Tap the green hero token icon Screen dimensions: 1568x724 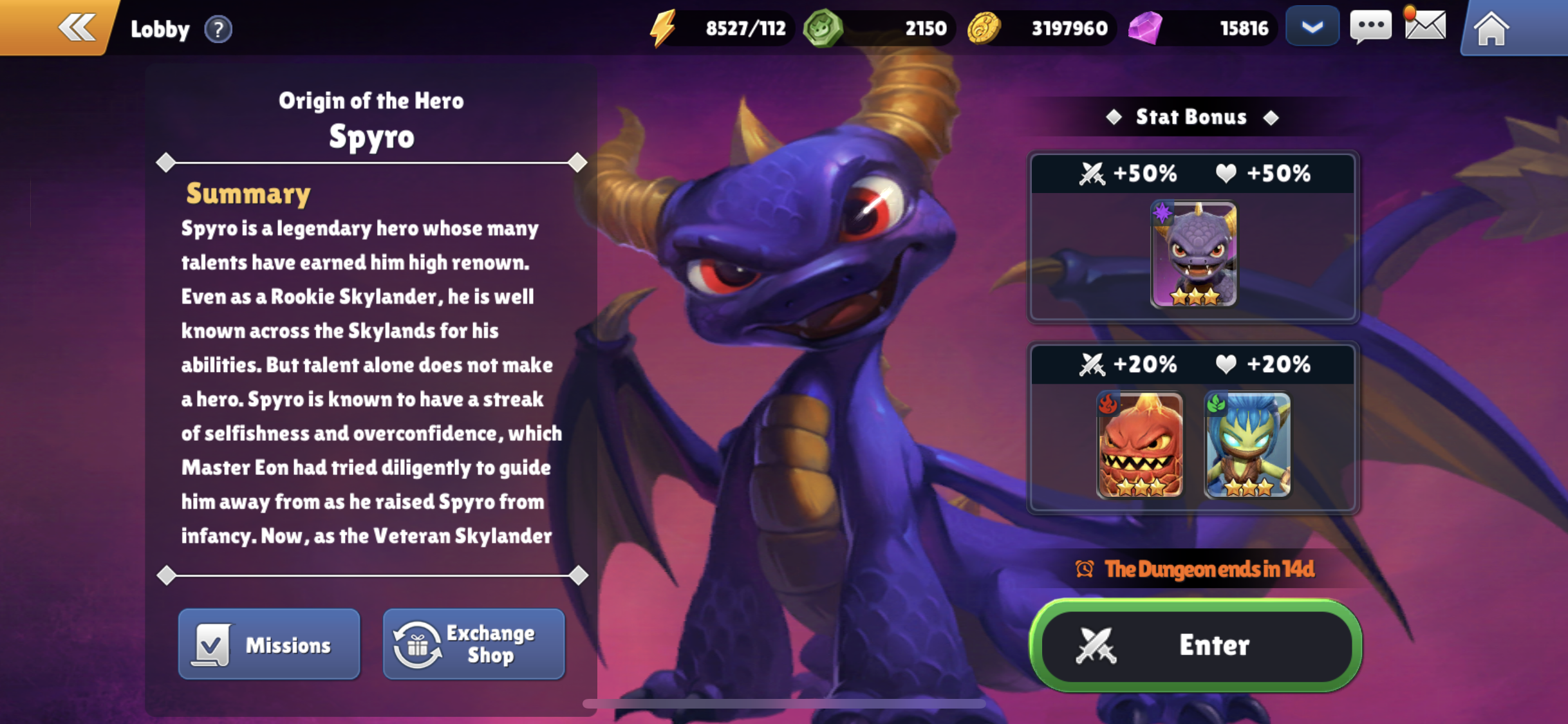[x=823, y=28]
